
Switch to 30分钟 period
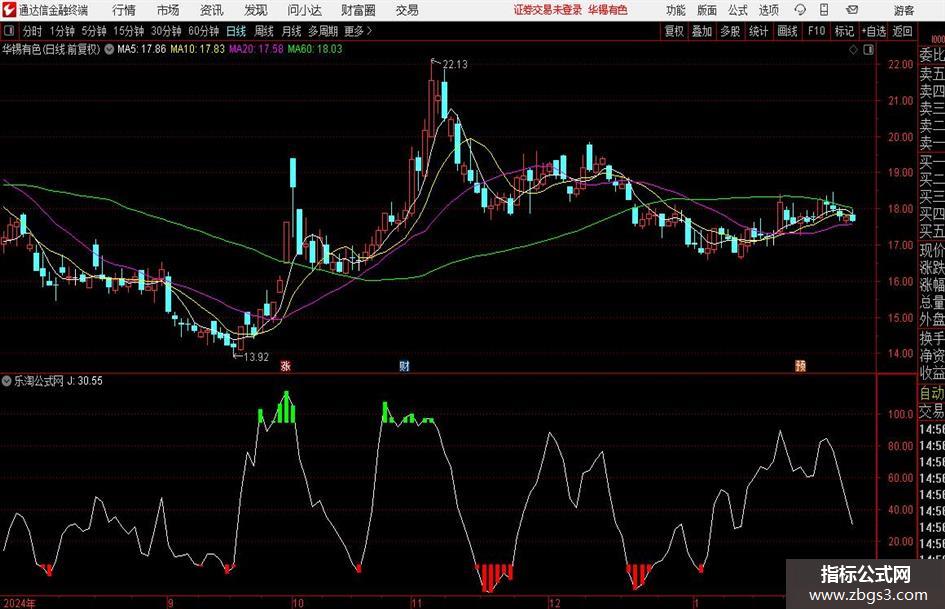tap(166, 31)
